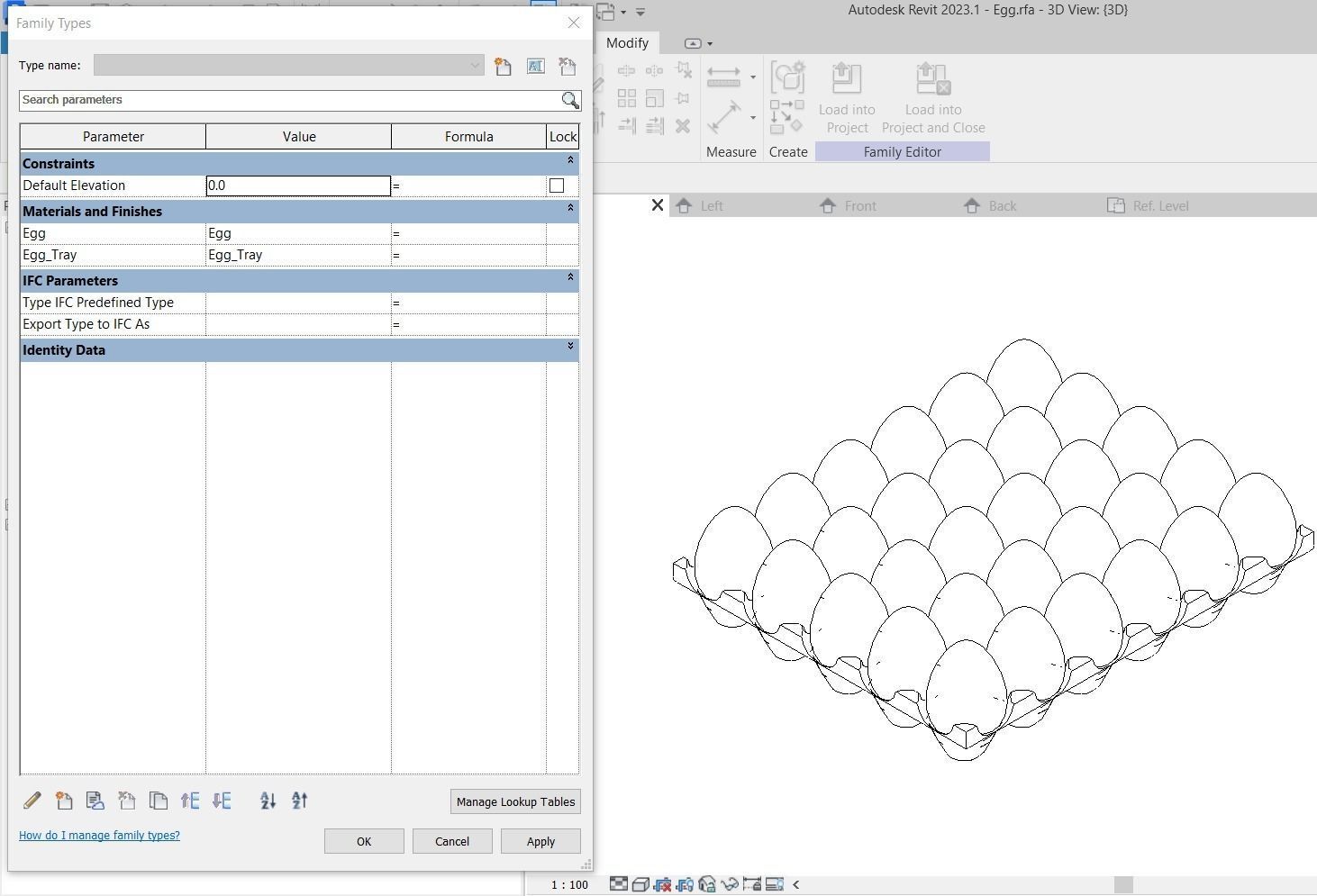Collapse the Constraints group
Screen dimensions: 1317x896
pyautogui.click(x=570, y=160)
